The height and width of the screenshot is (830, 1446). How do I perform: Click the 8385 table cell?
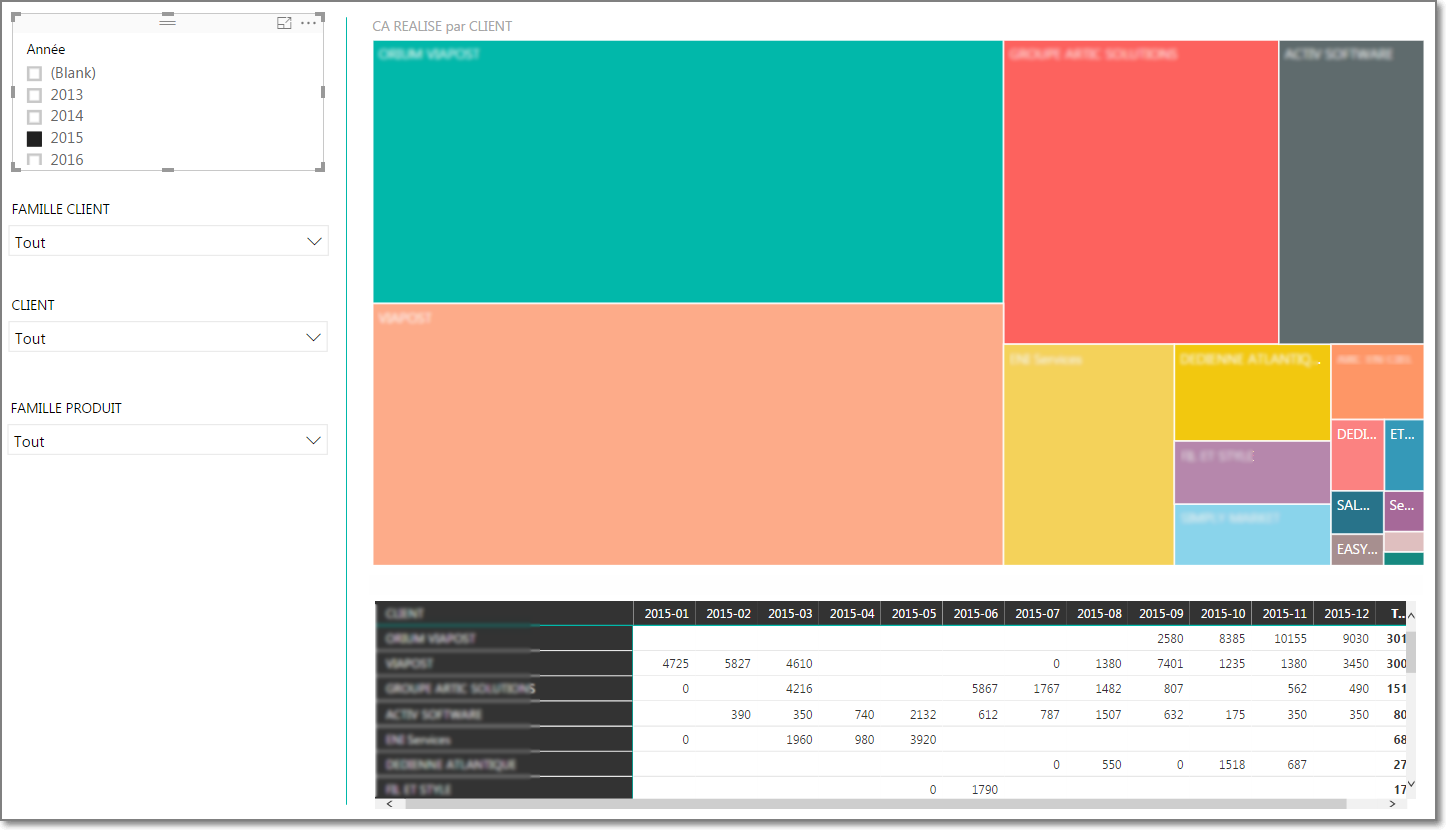pyautogui.click(x=1231, y=638)
